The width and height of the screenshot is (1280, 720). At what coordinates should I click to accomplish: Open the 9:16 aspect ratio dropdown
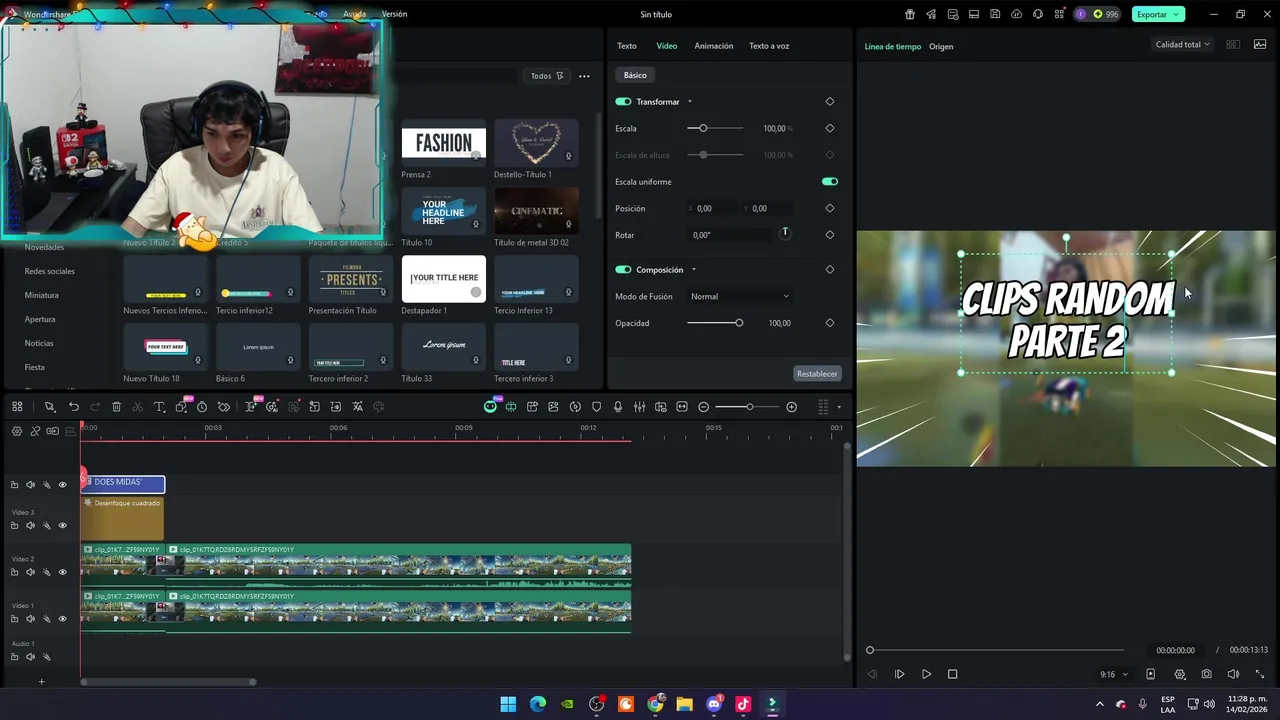pyautogui.click(x=1114, y=675)
